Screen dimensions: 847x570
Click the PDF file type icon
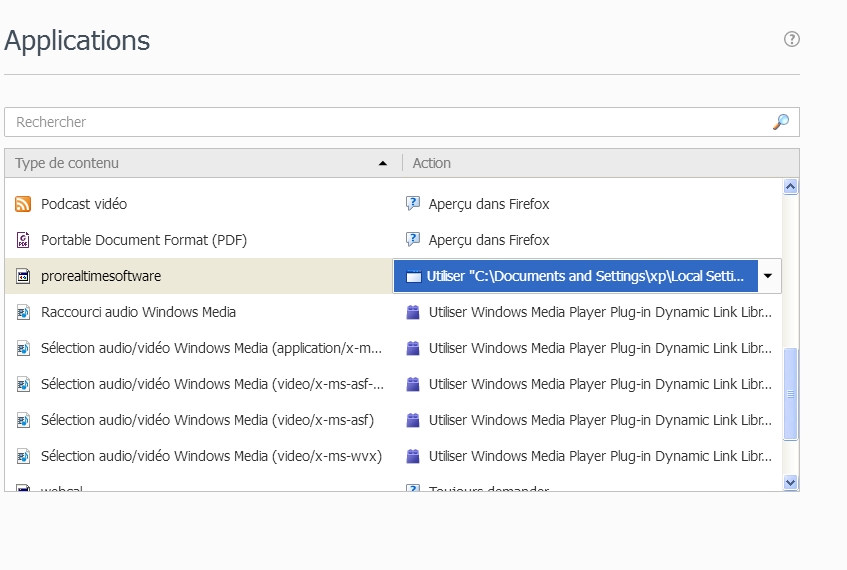coord(23,240)
